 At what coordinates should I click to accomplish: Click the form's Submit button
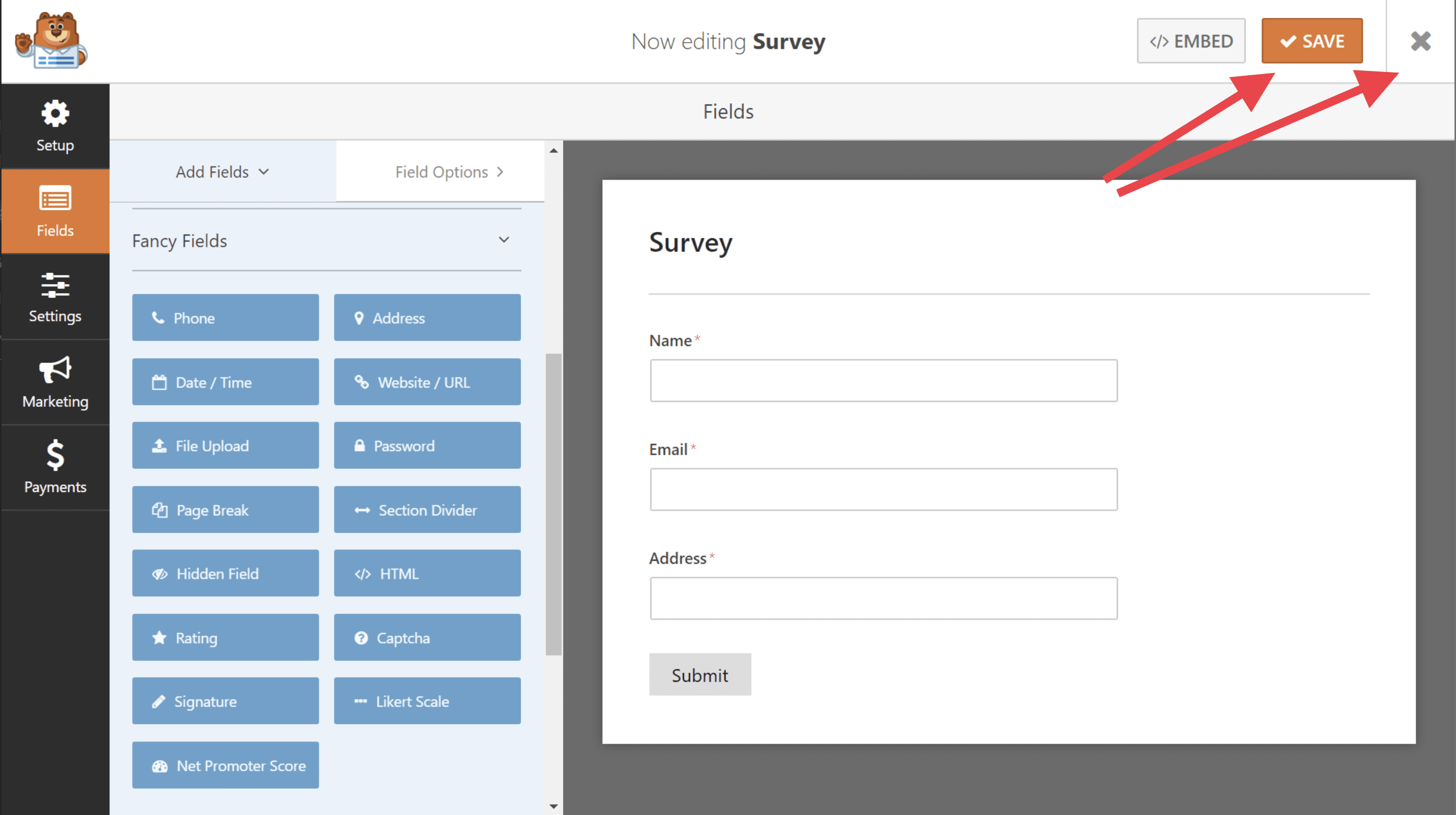(700, 675)
